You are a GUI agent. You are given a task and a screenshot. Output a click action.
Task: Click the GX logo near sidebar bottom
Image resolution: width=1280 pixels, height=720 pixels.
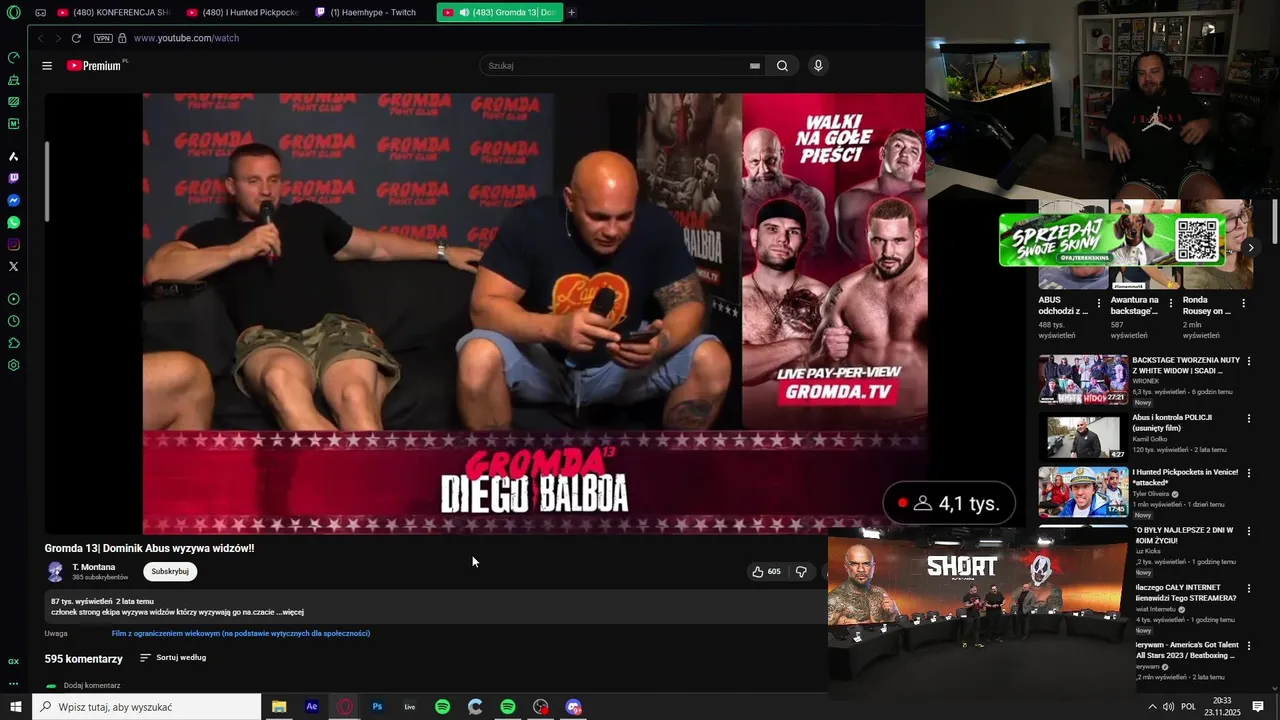click(13, 661)
